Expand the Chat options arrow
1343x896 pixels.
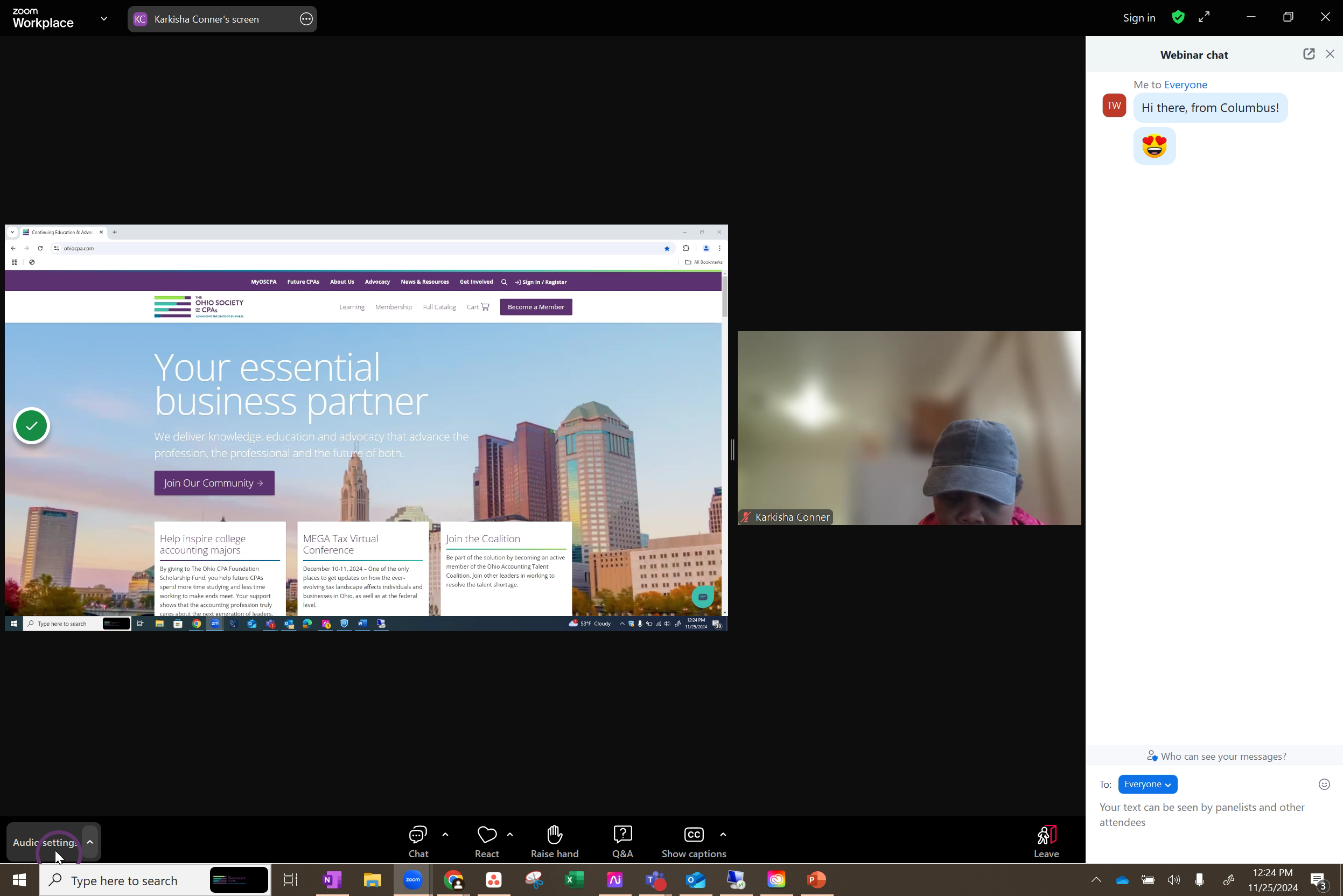click(x=446, y=834)
